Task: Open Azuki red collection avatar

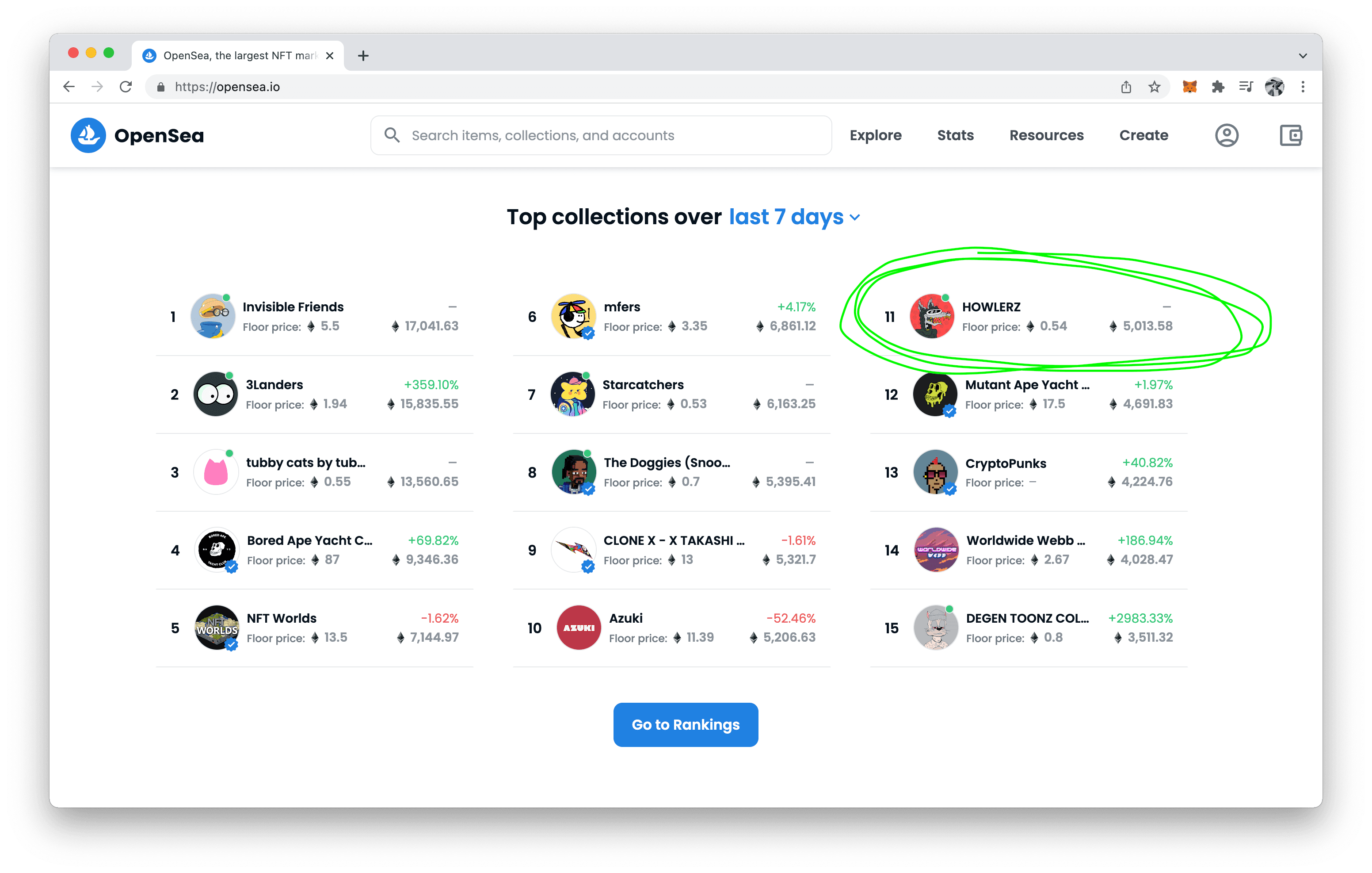Action: pos(578,628)
